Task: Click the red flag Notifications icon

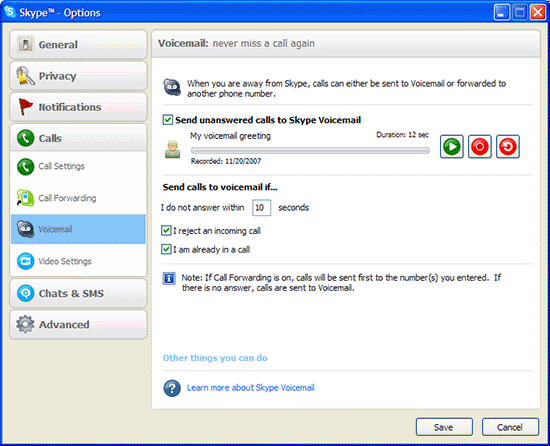Action: (x=26, y=107)
